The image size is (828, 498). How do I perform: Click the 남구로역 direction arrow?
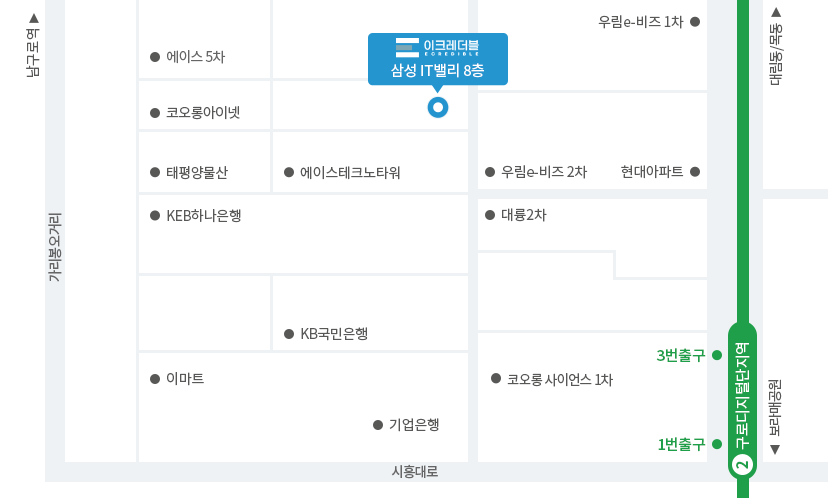coord(34,18)
